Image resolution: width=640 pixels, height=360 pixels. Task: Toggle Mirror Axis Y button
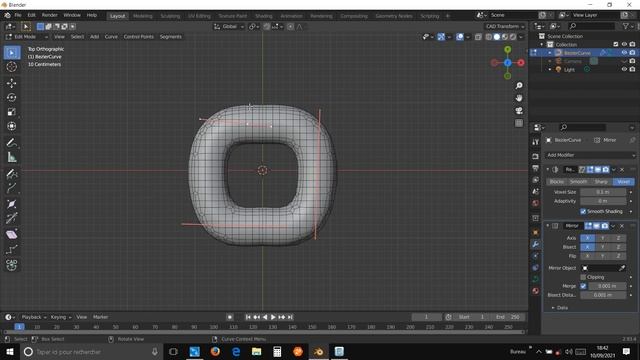pos(602,238)
